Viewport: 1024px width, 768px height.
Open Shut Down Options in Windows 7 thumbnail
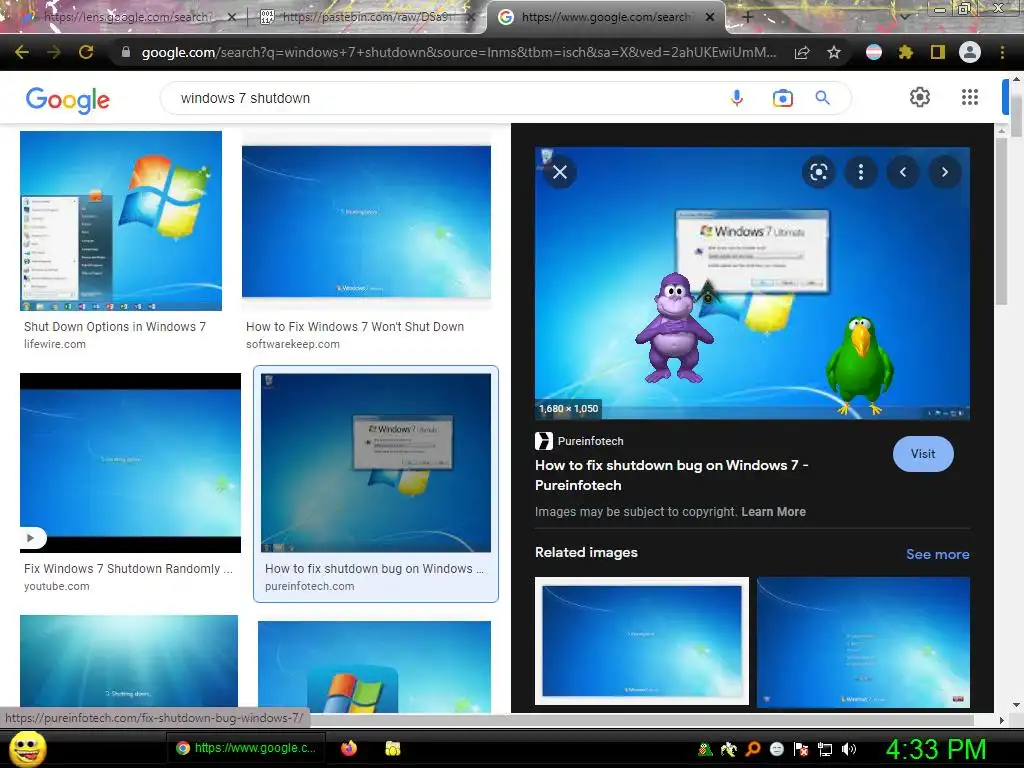[121, 221]
